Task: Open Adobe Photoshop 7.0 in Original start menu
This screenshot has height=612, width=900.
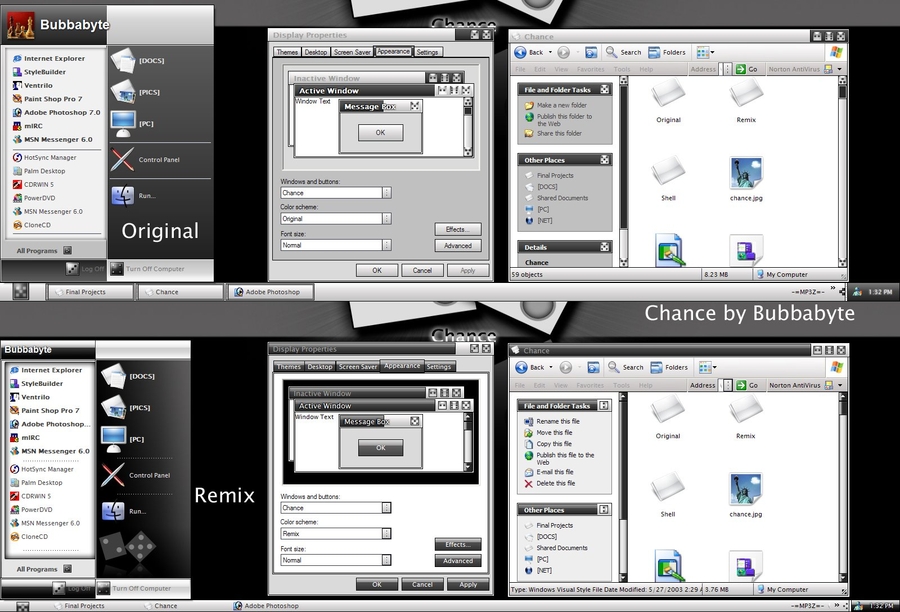Action: pos(56,113)
